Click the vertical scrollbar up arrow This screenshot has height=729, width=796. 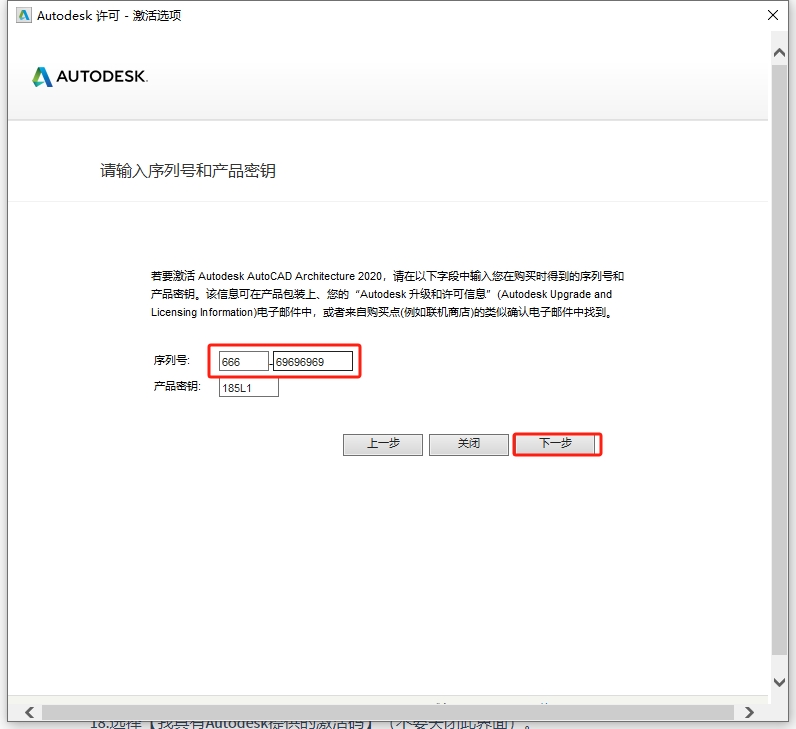[x=779, y=53]
